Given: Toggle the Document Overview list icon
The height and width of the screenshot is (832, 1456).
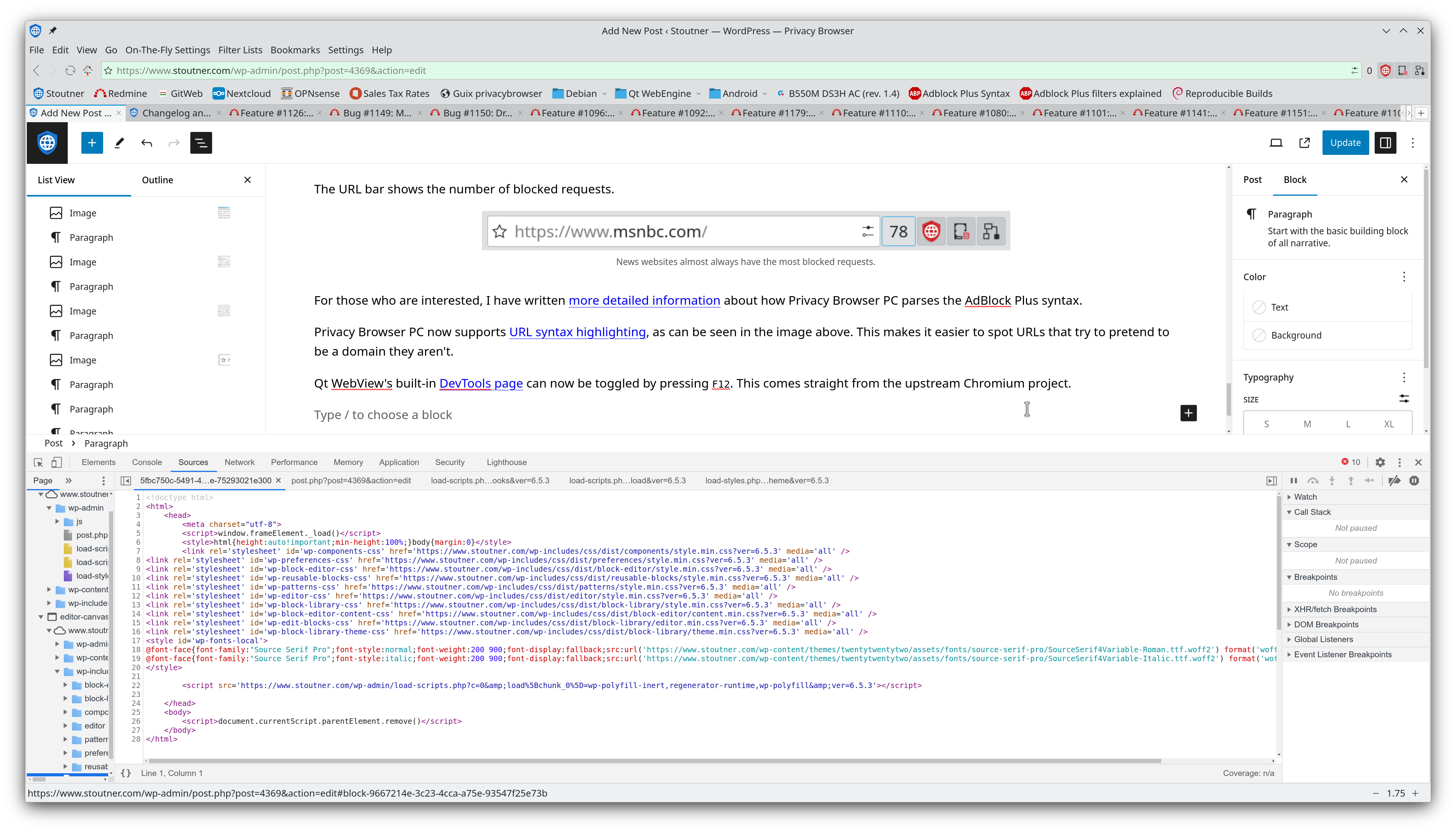Looking at the screenshot, I should (201, 143).
